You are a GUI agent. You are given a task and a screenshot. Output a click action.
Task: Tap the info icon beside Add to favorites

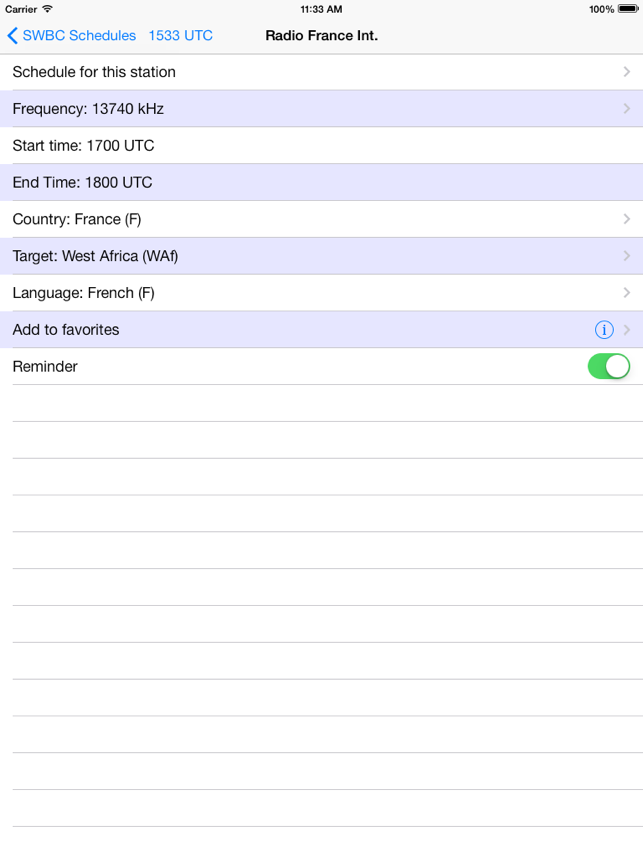pyautogui.click(x=604, y=330)
